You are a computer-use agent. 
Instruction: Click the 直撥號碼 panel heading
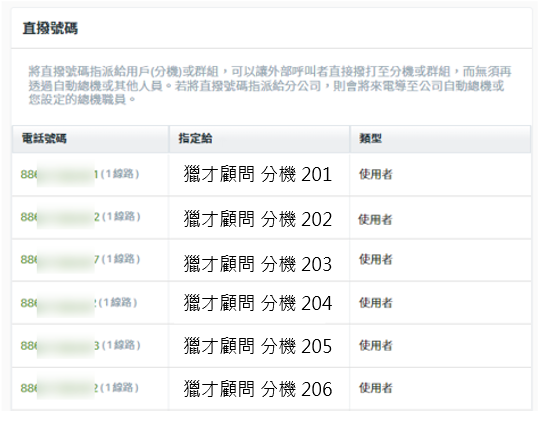(x=50, y=28)
